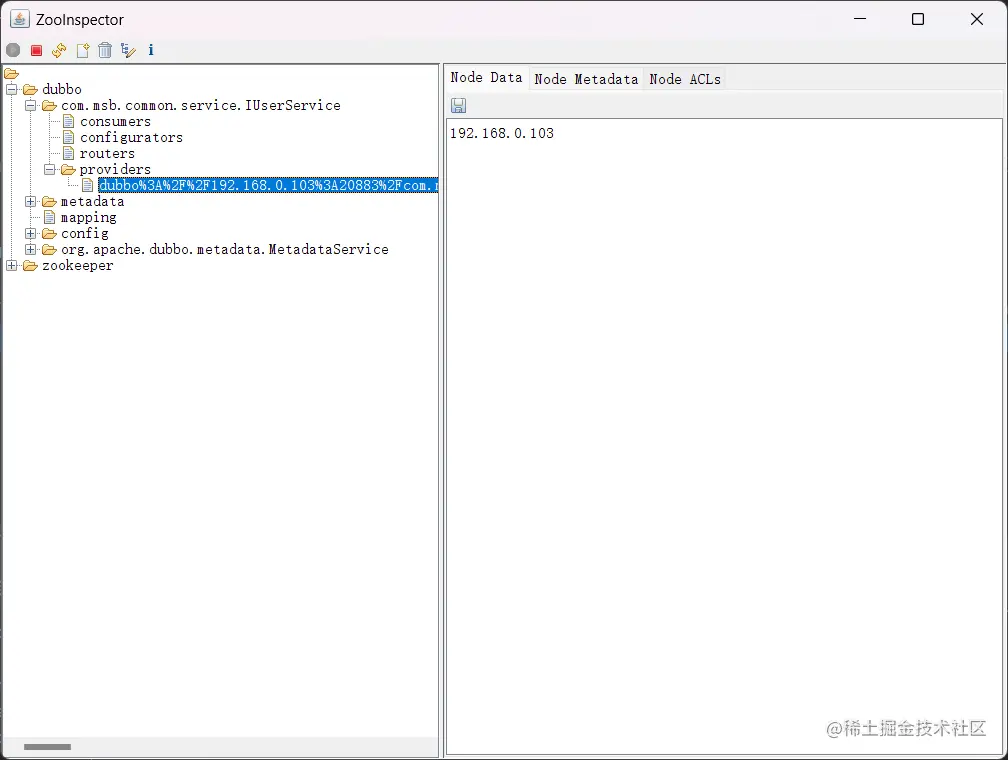Image resolution: width=1008 pixels, height=760 pixels.
Task: Switch to the Node Metadata tab
Action: (586, 79)
